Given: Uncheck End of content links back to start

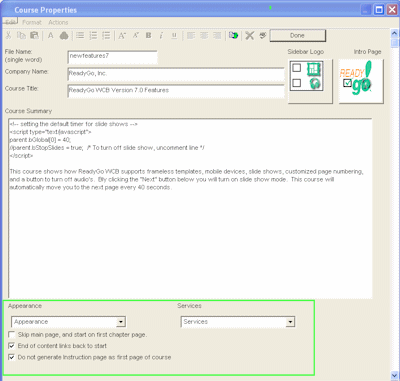Looking at the screenshot, I should point(12,346).
